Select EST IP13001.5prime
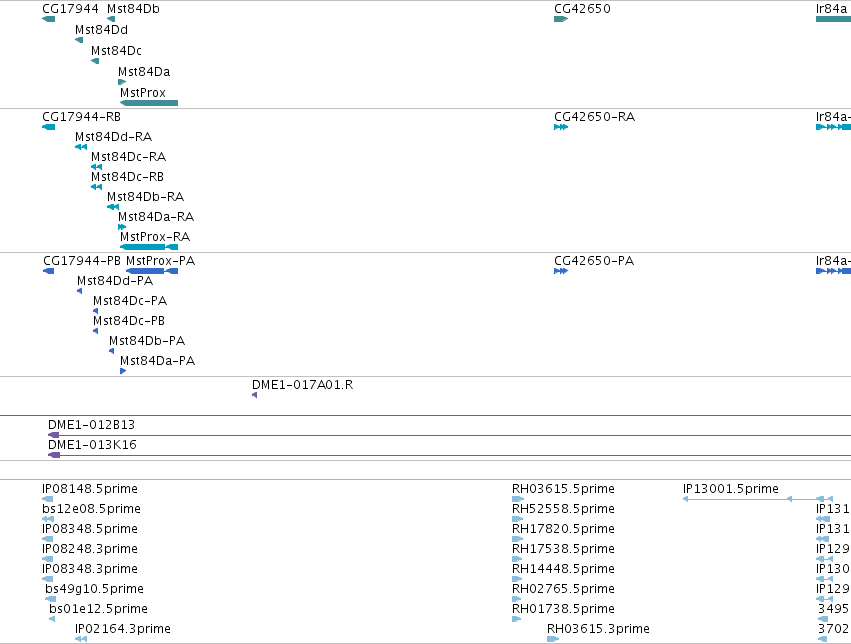Image resolution: width=851 pixels, height=644 pixels. [731, 489]
